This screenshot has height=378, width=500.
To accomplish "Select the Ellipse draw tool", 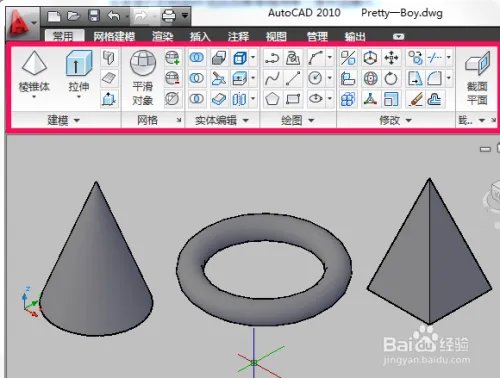I will point(315,99).
